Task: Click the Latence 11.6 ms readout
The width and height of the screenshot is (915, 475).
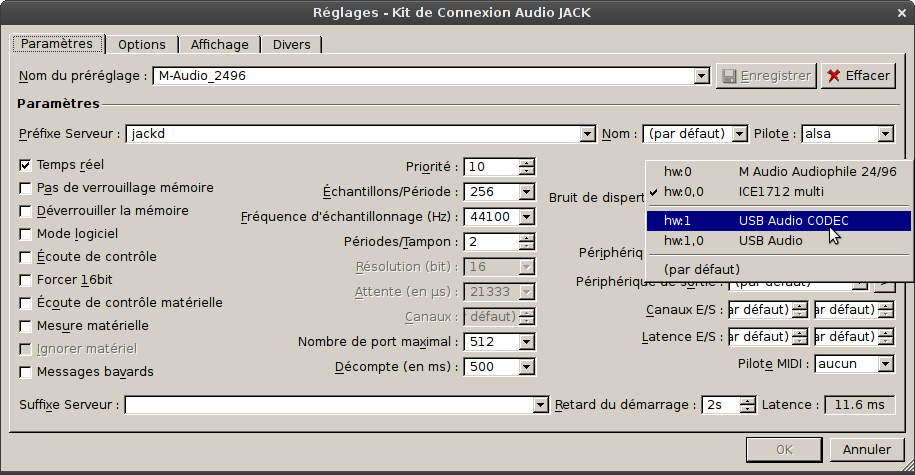Action: [x=860, y=405]
